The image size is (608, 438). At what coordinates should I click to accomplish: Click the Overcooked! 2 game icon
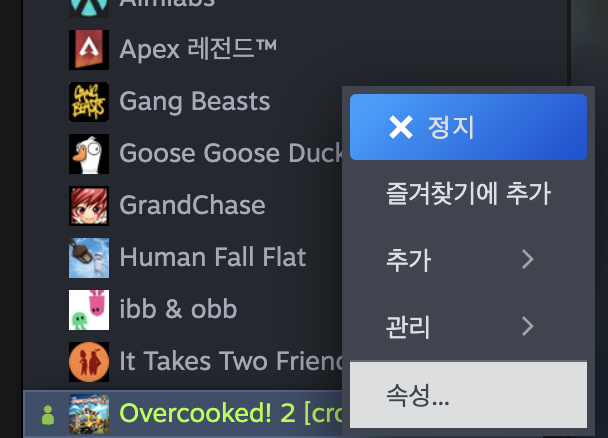click(x=89, y=414)
